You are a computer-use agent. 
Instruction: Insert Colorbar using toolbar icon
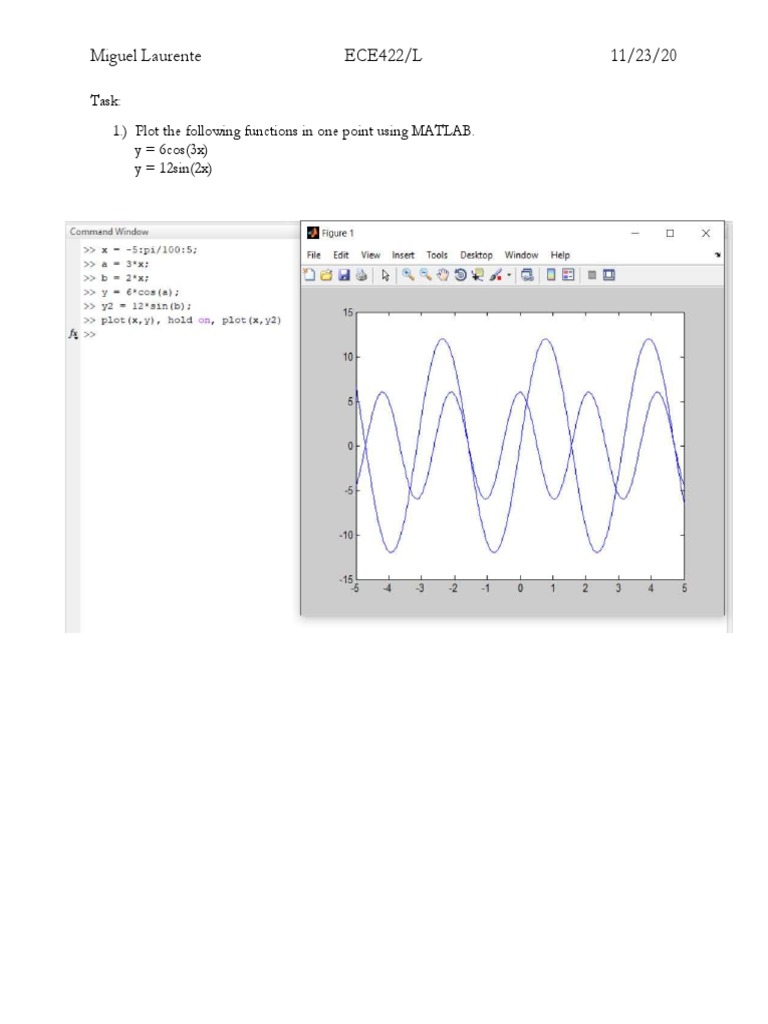(x=551, y=275)
